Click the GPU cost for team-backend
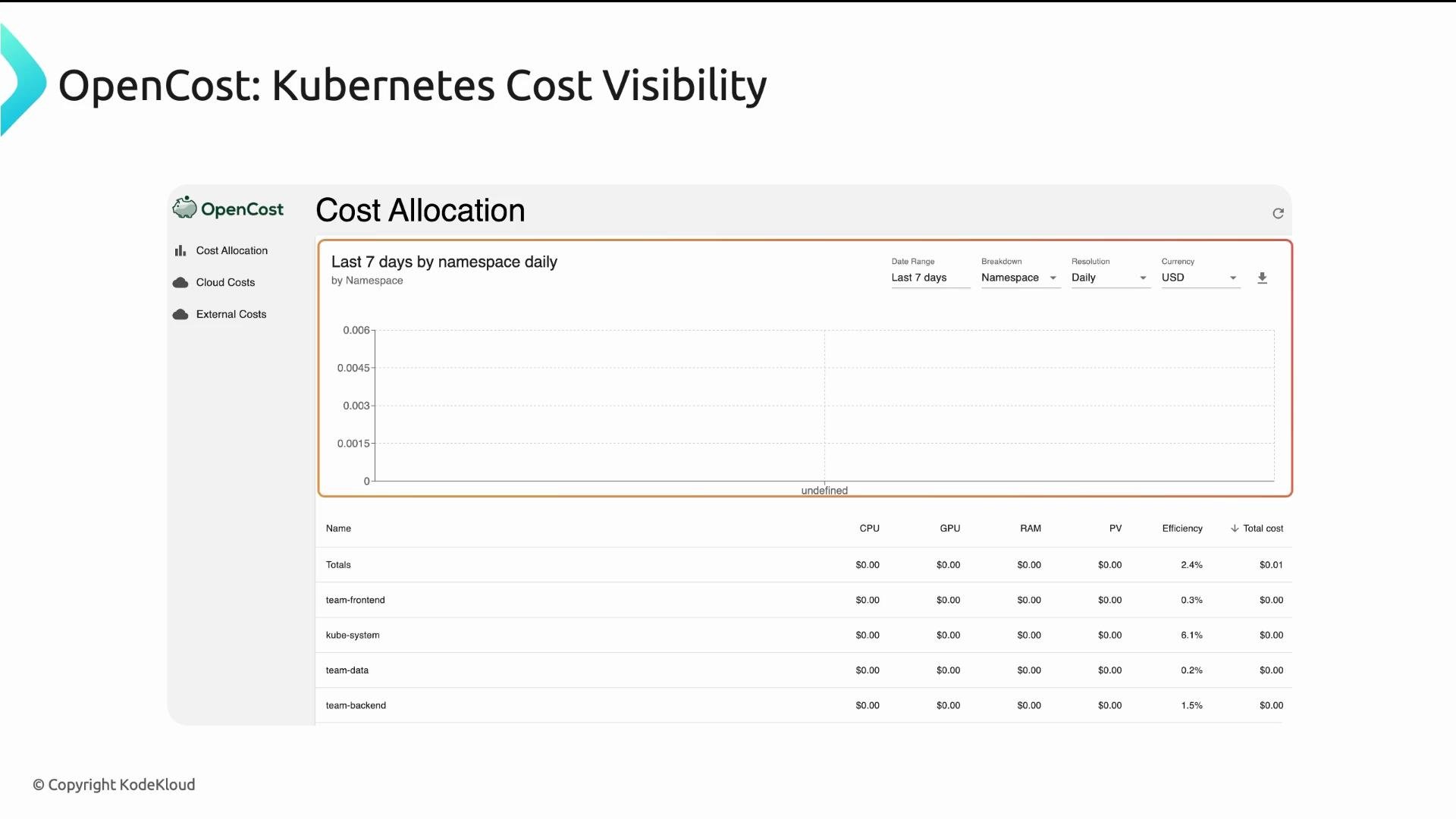 [948, 705]
